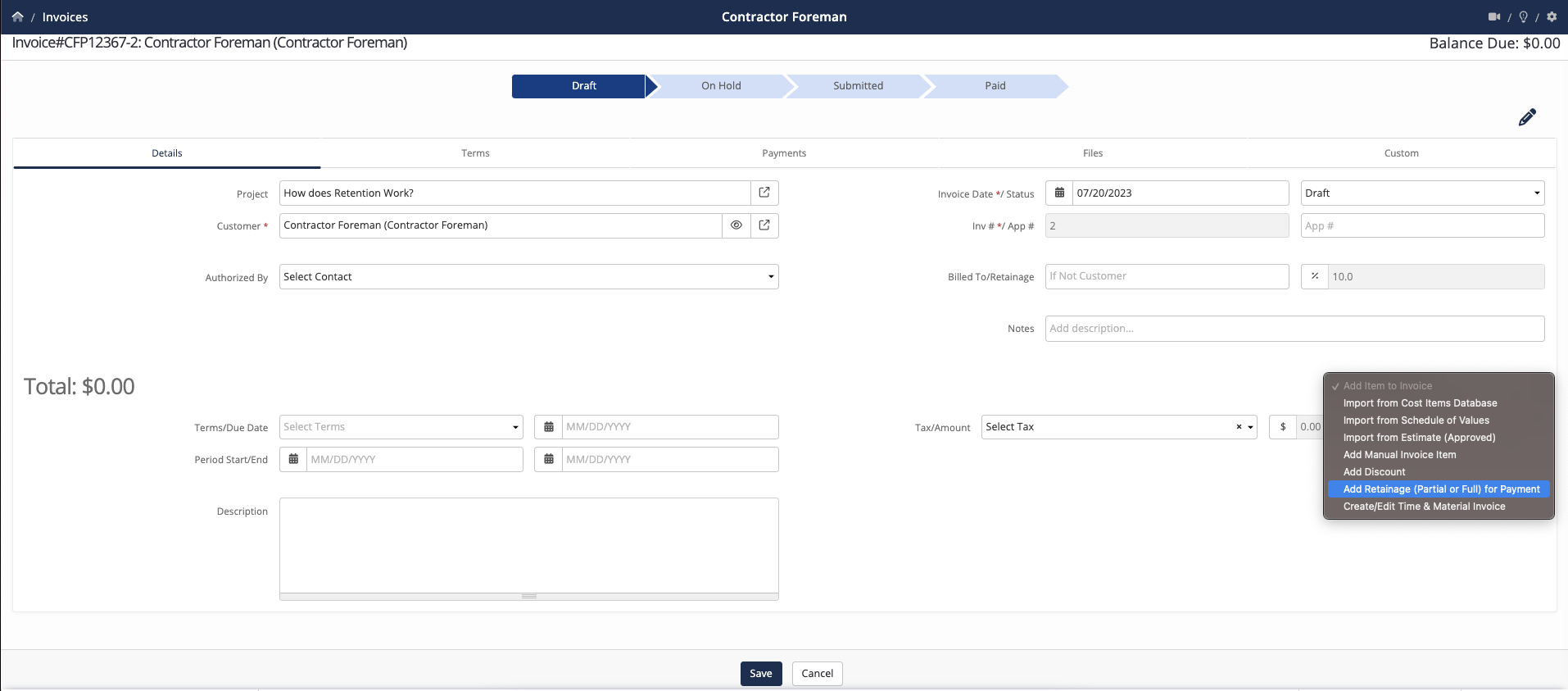Screen dimensions: 1568x691
Task: Open the Files tab
Action: click(1093, 153)
